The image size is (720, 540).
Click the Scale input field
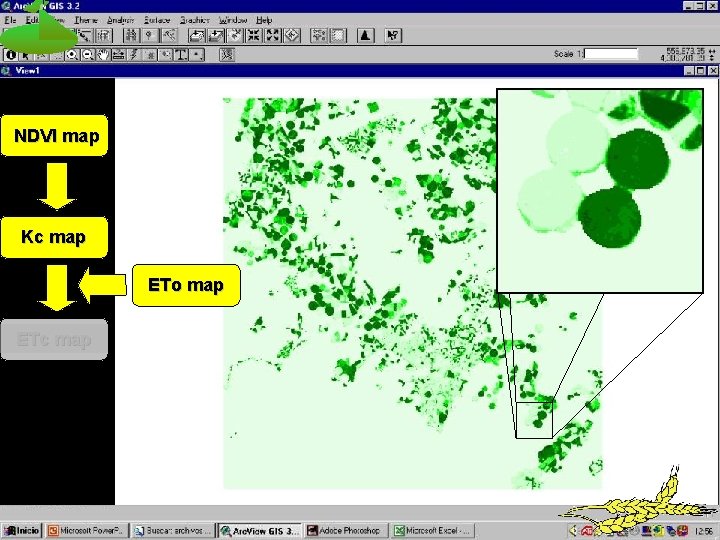click(x=611, y=54)
